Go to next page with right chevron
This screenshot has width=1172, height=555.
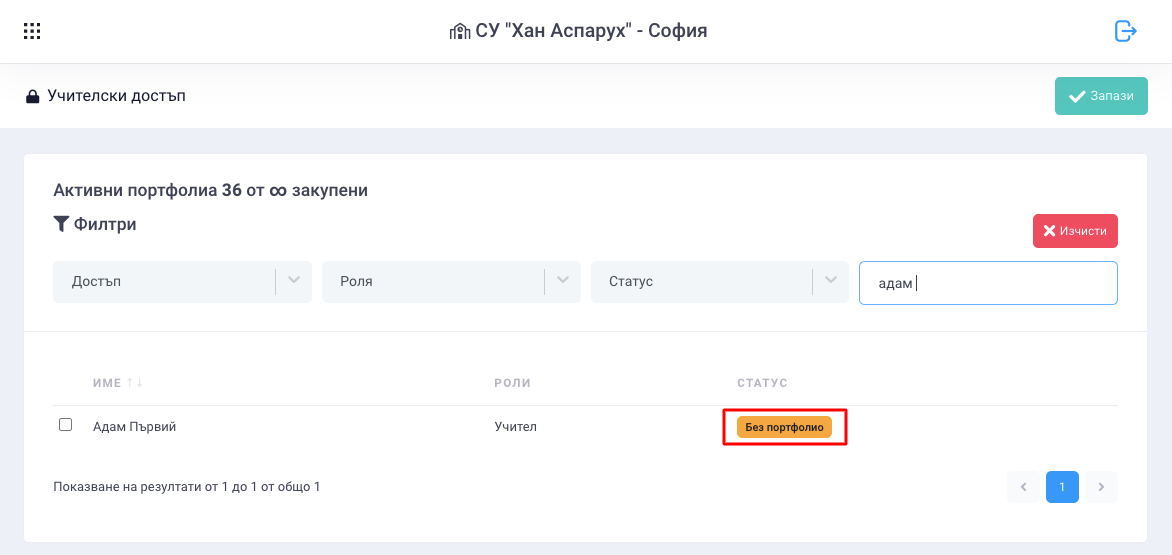pyautogui.click(x=1101, y=487)
